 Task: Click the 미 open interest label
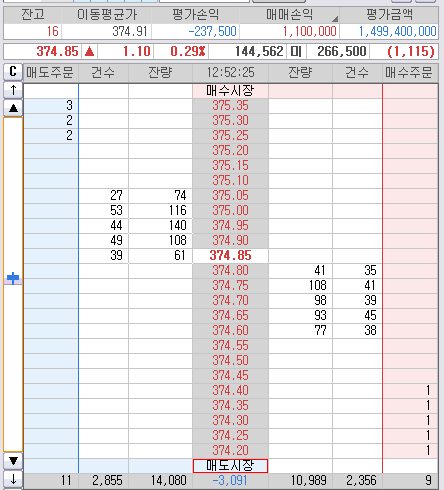pos(296,51)
